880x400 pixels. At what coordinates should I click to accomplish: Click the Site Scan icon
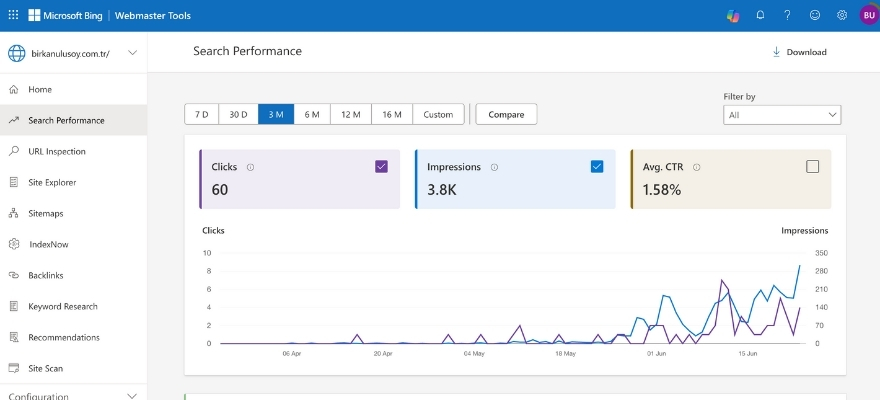point(14,368)
